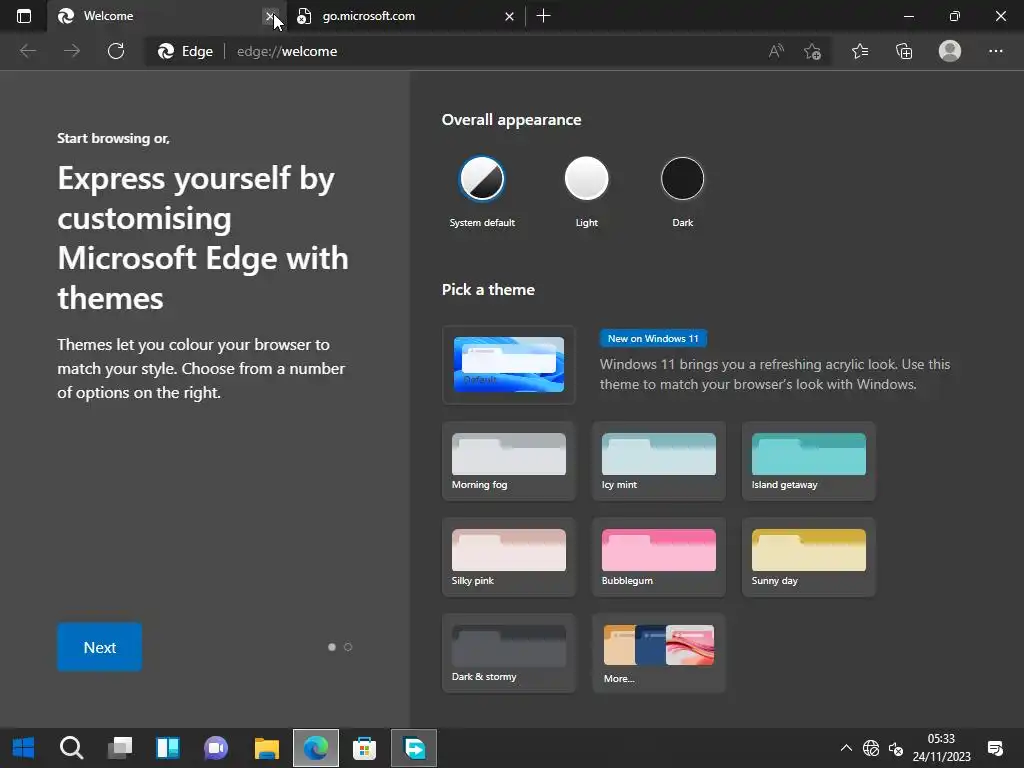This screenshot has width=1024, height=768.
Task: Switch to the Welcome tab
Action: 167,16
